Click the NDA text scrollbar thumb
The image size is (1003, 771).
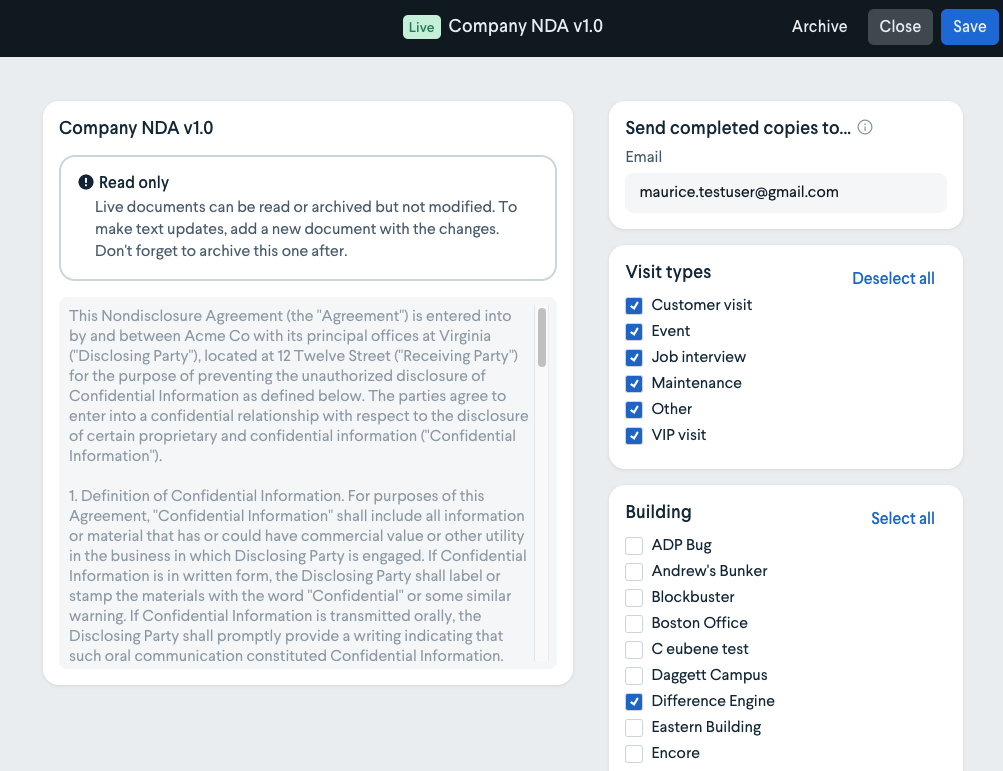coord(542,337)
